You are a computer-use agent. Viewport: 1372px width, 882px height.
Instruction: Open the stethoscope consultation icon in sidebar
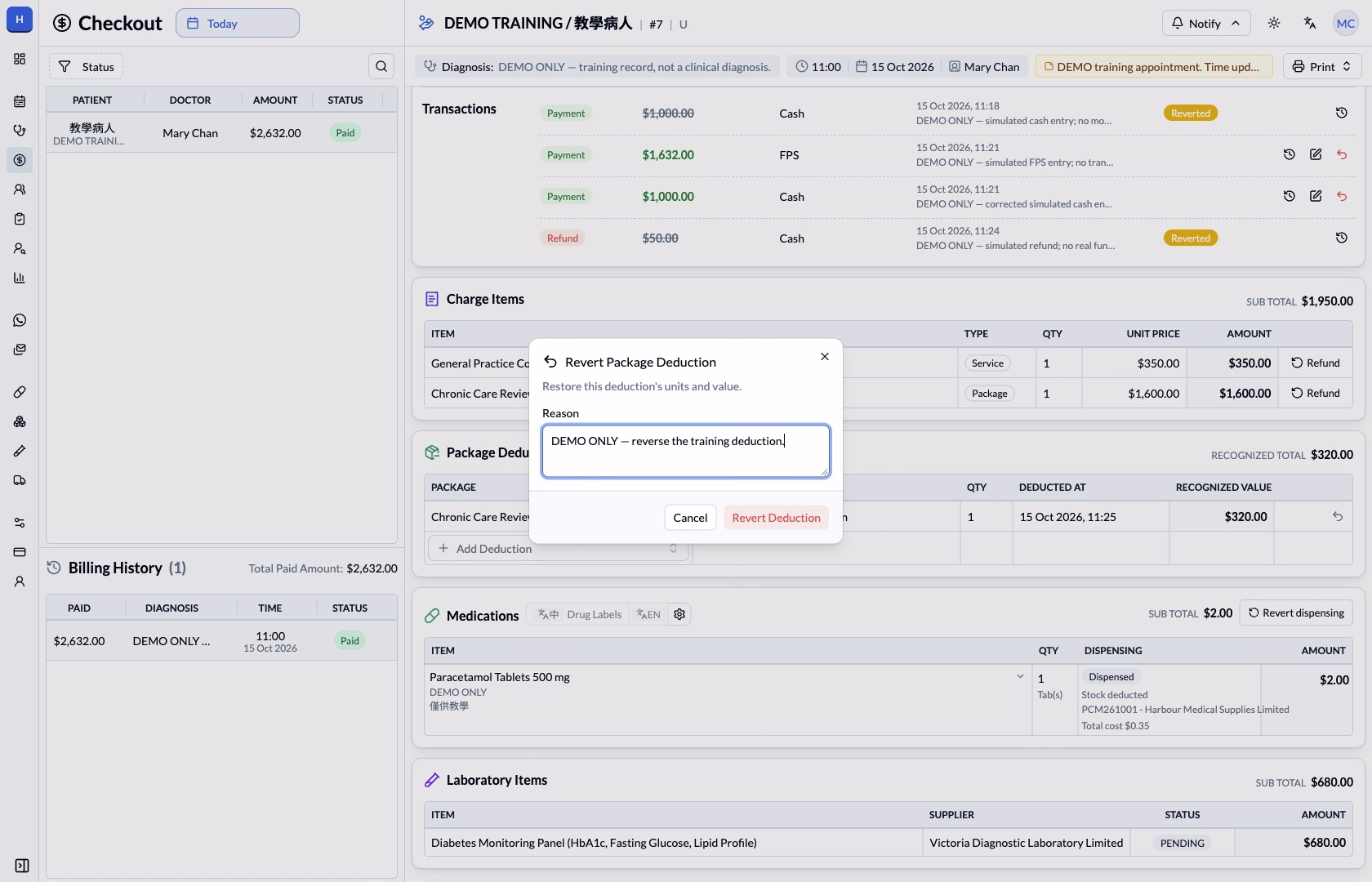[20, 131]
